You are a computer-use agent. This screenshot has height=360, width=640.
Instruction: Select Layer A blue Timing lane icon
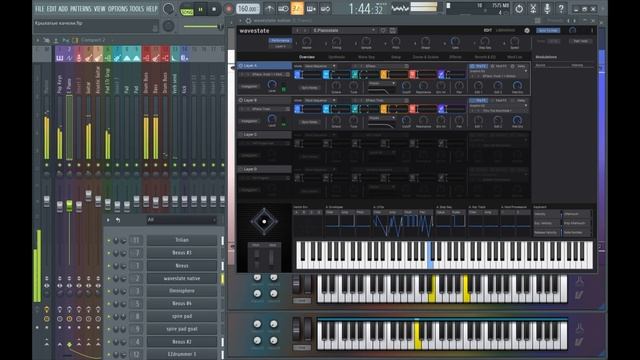click(298, 74)
